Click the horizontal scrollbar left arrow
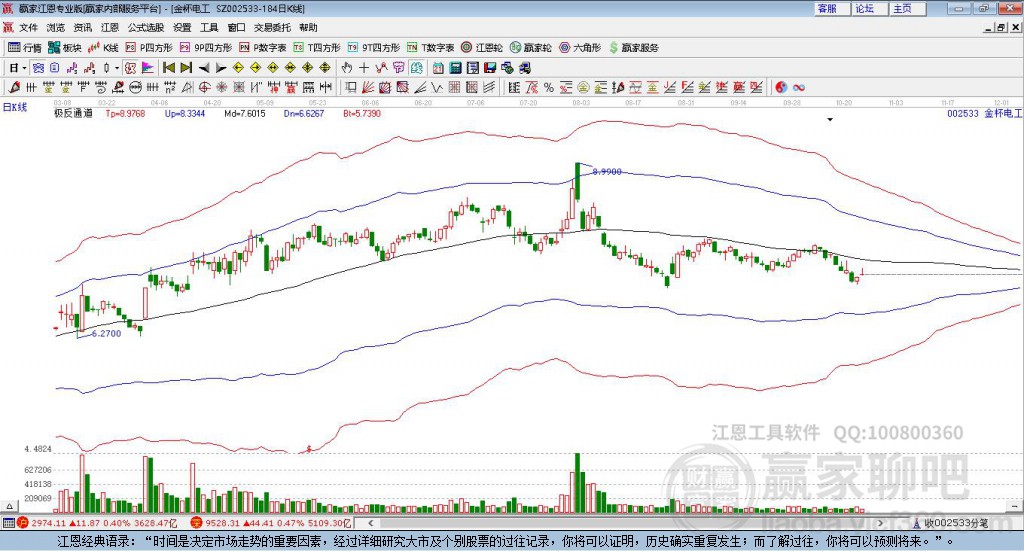1024x551 pixels. click(x=370, y=523)
